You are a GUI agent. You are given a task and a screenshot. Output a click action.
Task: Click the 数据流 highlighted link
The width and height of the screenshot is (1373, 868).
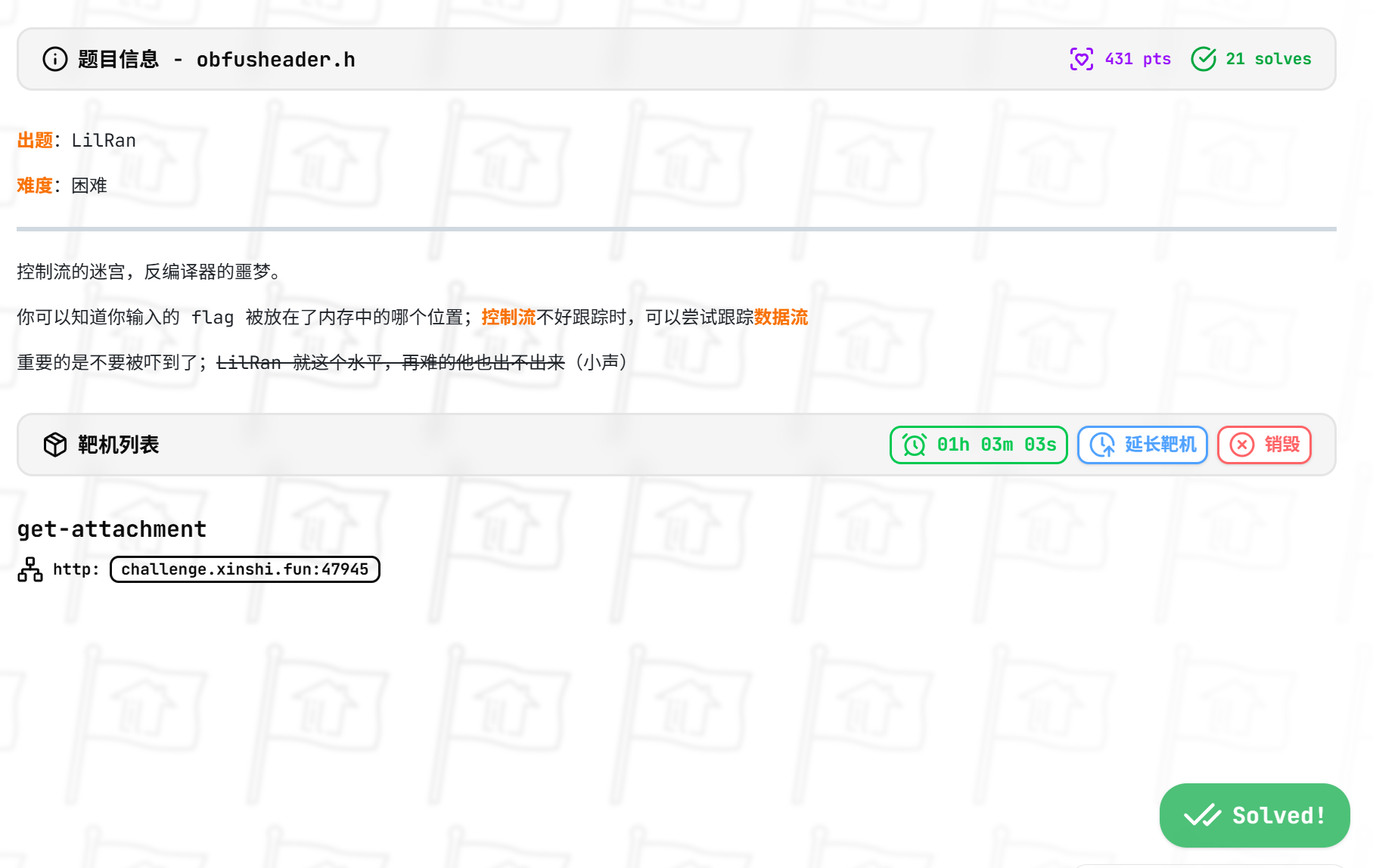click(x=783, y=318)
